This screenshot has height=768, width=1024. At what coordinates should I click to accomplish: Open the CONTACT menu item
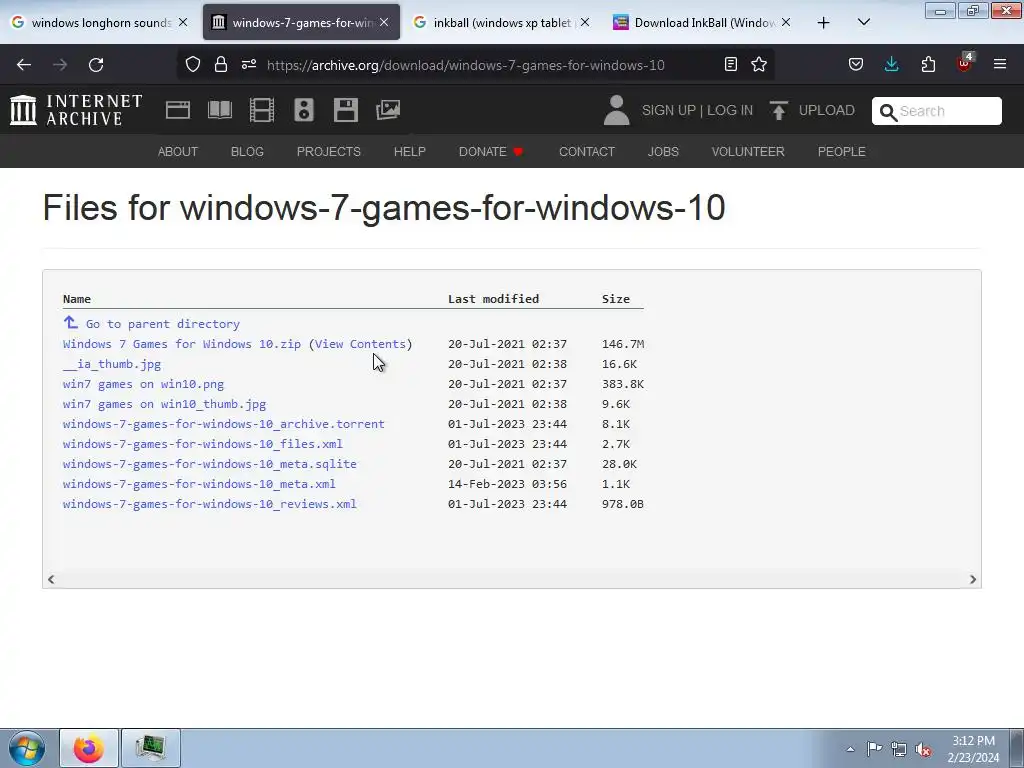(586, 152)
